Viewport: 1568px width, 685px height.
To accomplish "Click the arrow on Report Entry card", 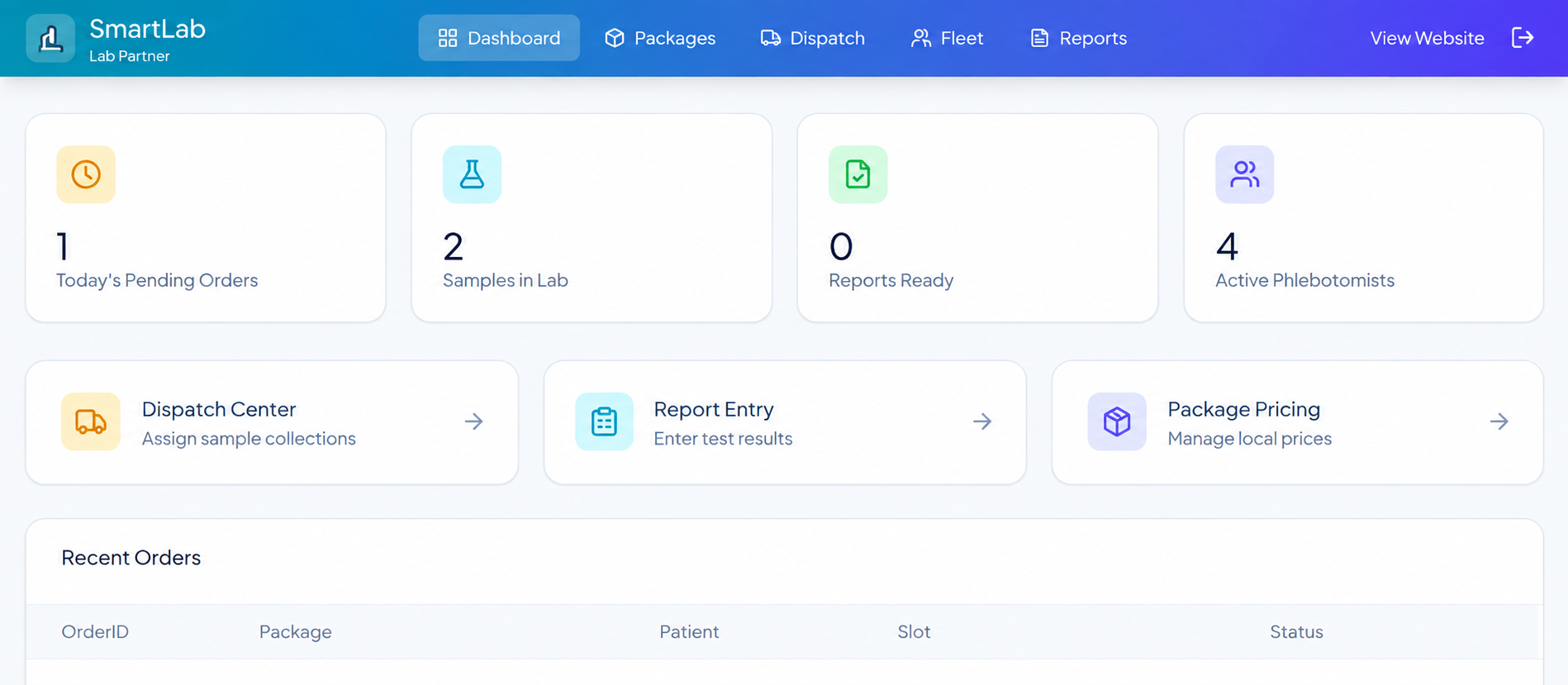I will (982, 421).
